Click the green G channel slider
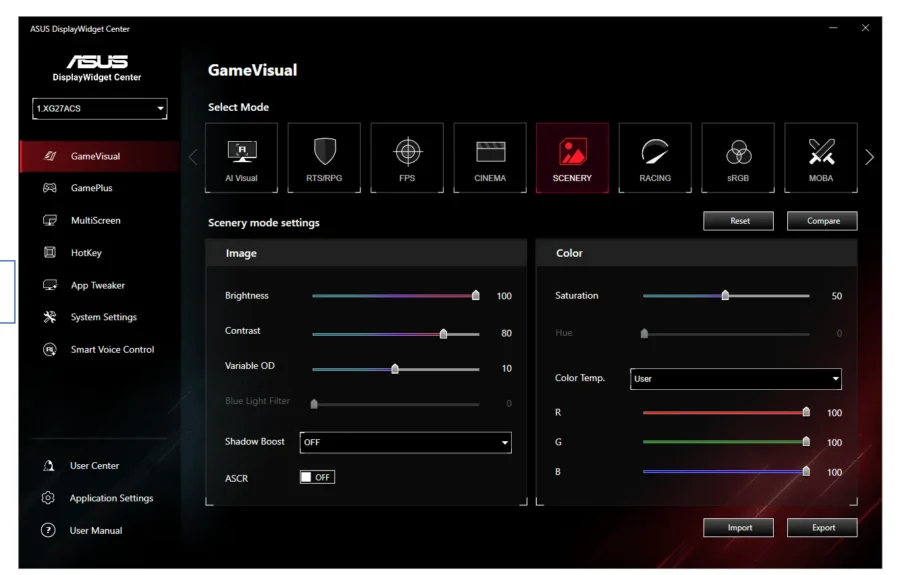Image resolution: width=900 pixels, height=575 pixels. [726, 441]
